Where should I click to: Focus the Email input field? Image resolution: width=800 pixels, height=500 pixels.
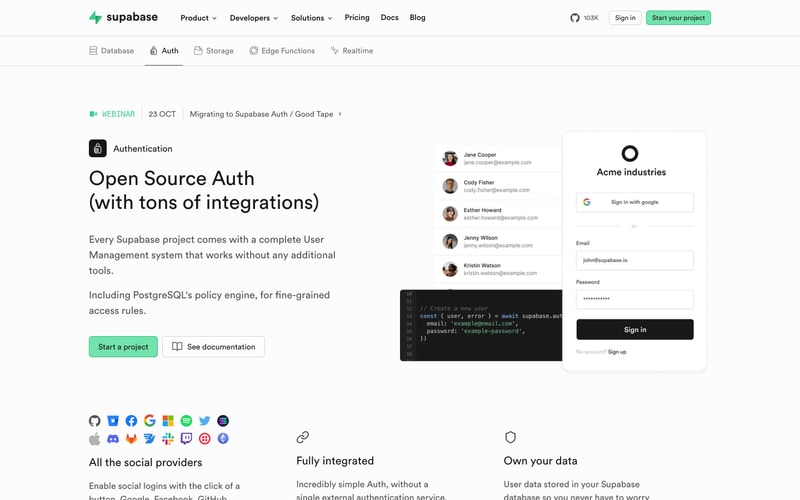(635, 260)
